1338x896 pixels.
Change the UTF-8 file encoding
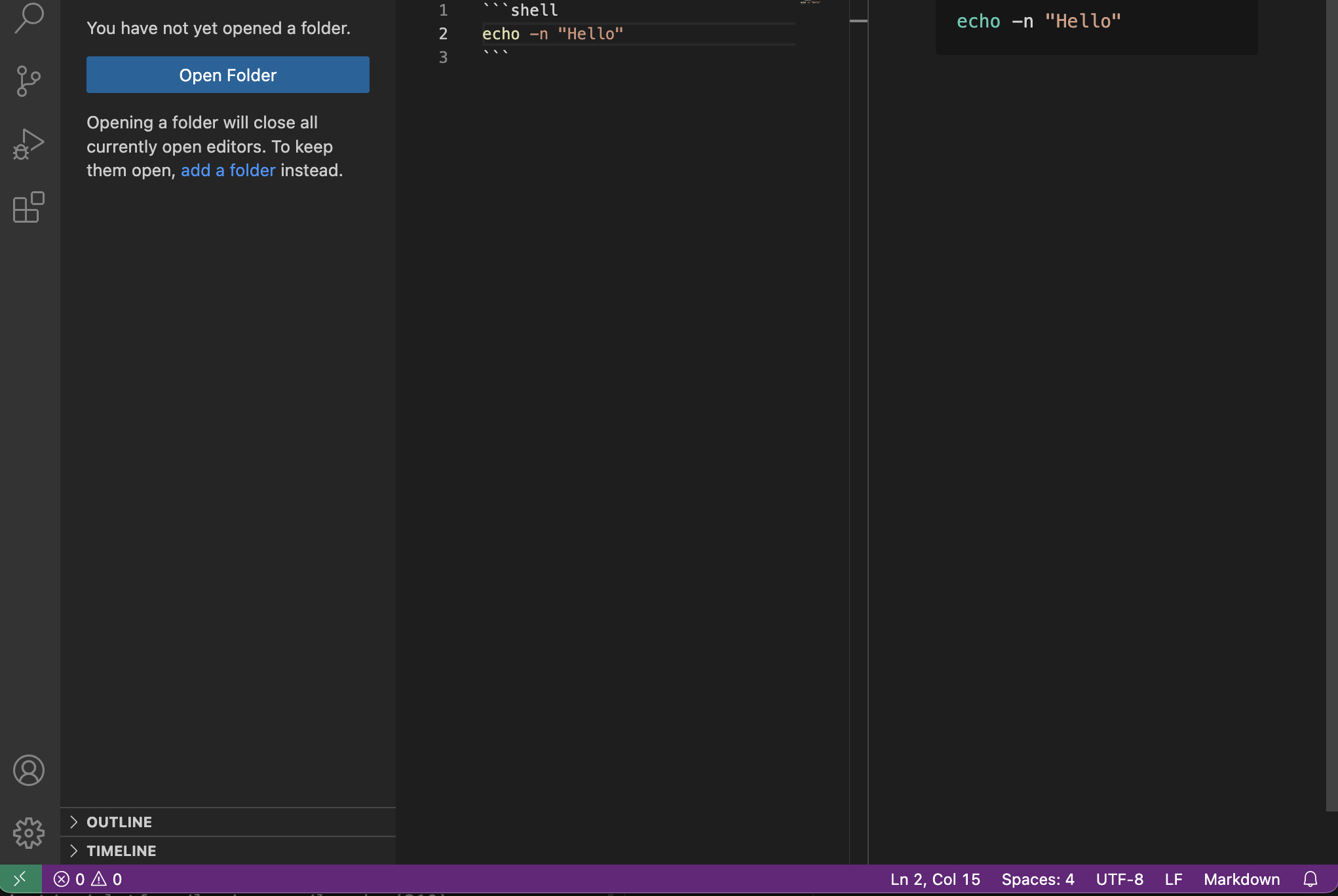point(1119,879)
